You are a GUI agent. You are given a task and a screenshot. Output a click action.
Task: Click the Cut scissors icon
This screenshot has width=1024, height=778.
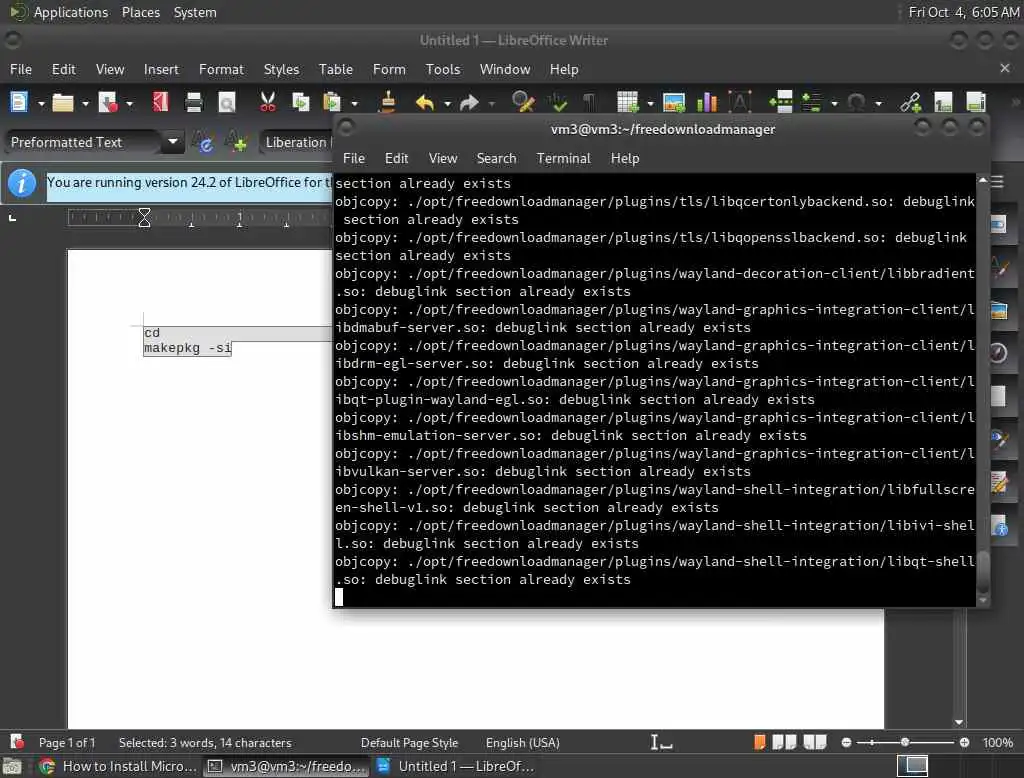click(268, 102)
